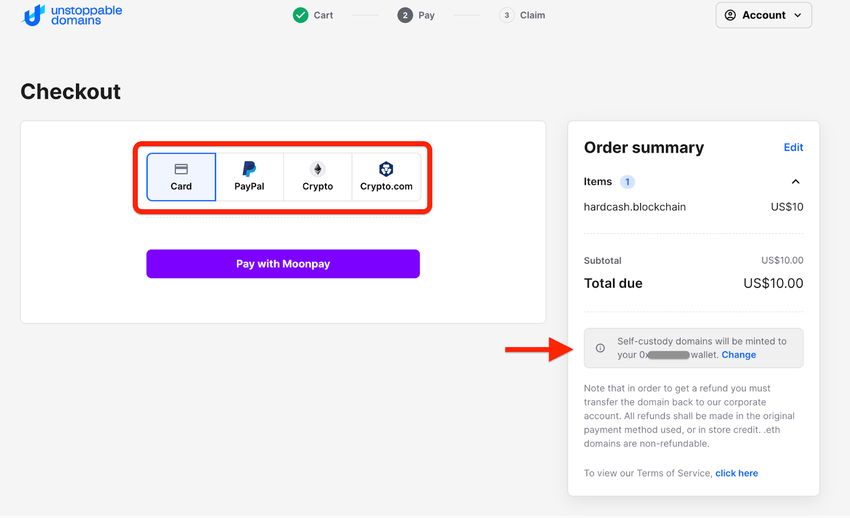Viewport: 850px width, 518px height.
Task: Click Change wallet link
Action: [738, 355]
